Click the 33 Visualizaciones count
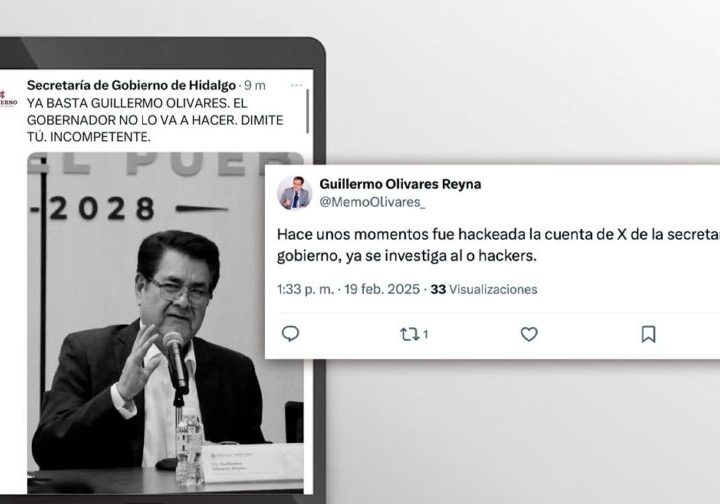This screenshot has height=504, width=720. 484,289
